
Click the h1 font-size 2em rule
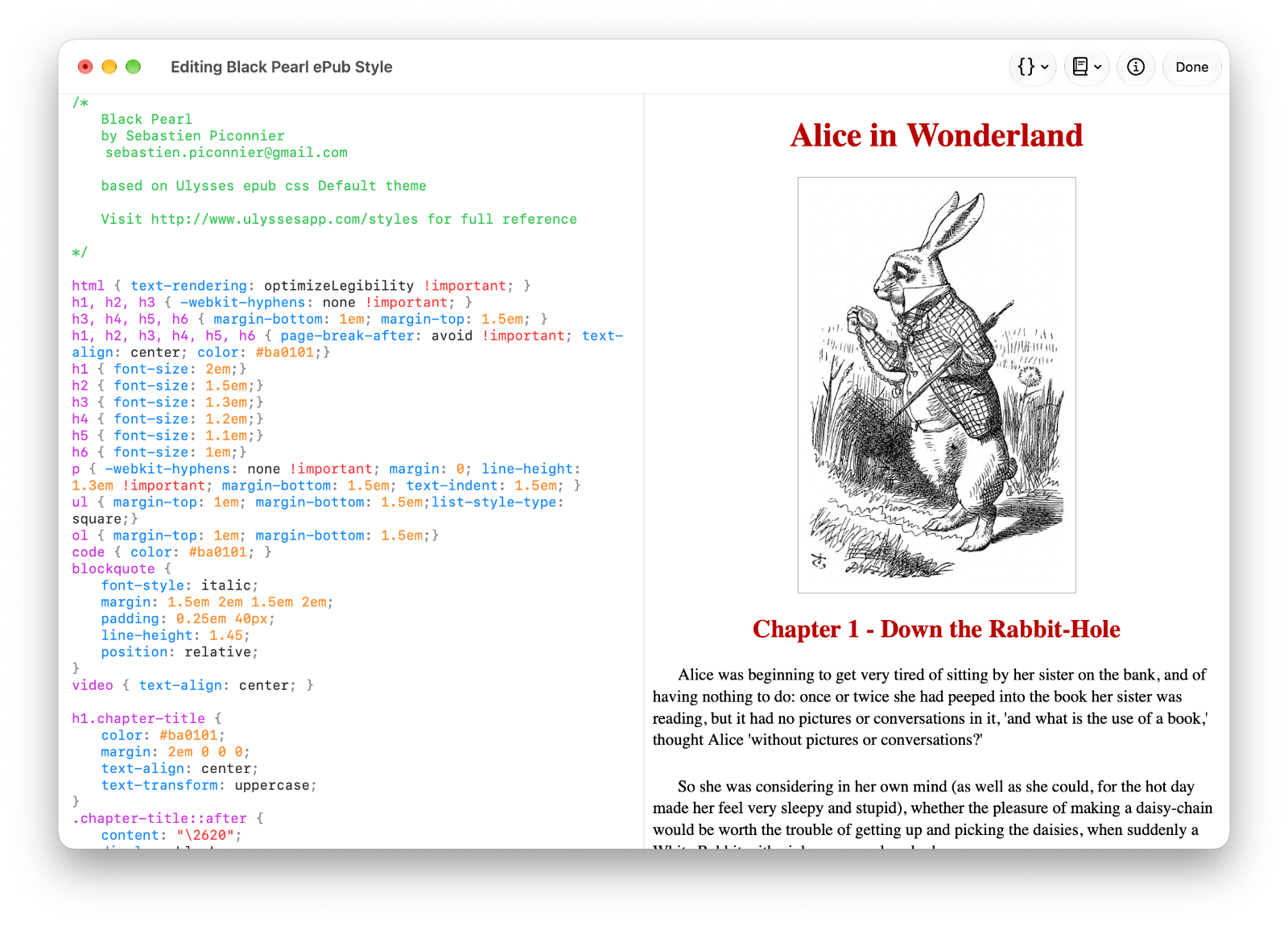(159, 369)
